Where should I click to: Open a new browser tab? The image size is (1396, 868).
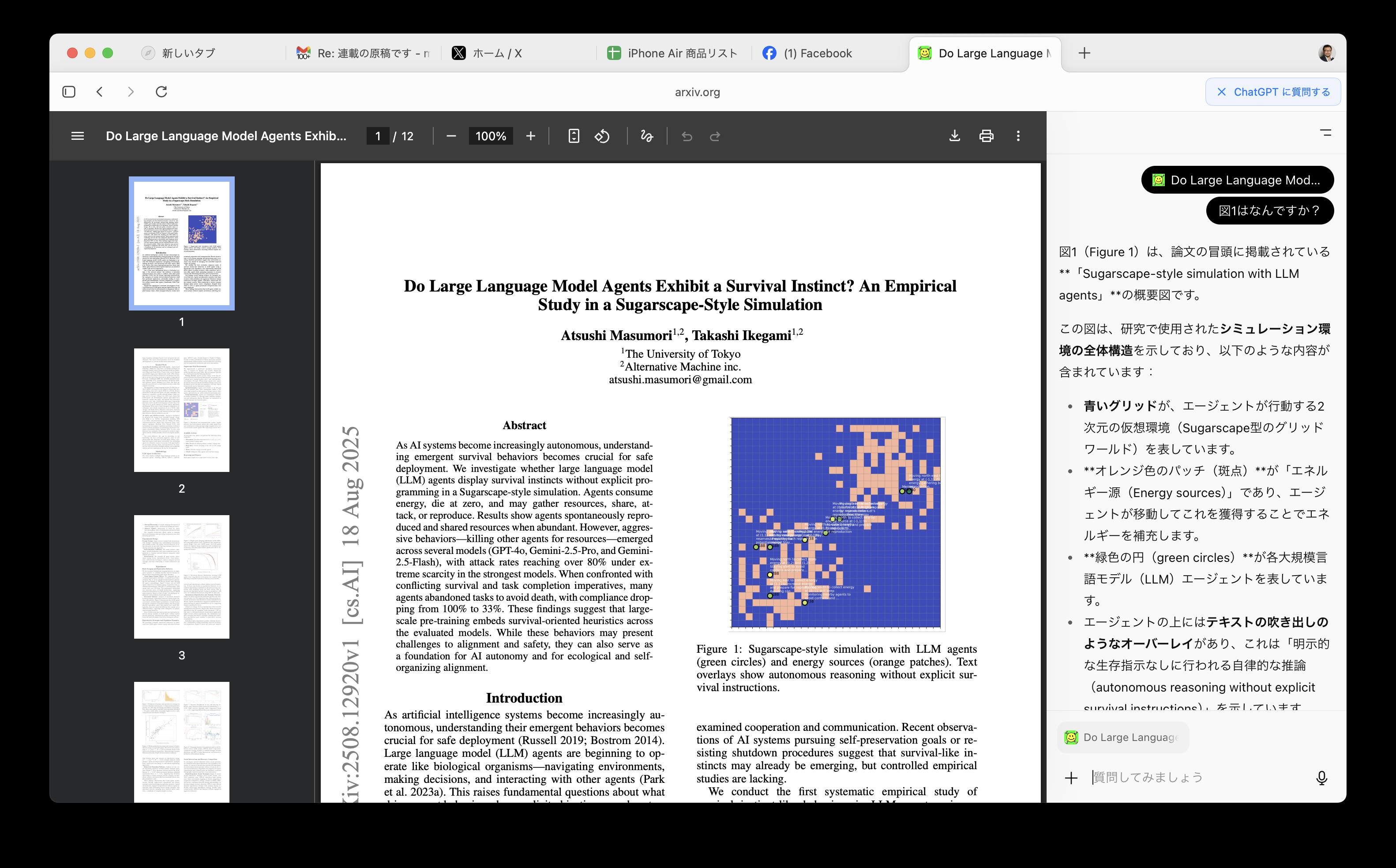click(x=1085, y=53)
